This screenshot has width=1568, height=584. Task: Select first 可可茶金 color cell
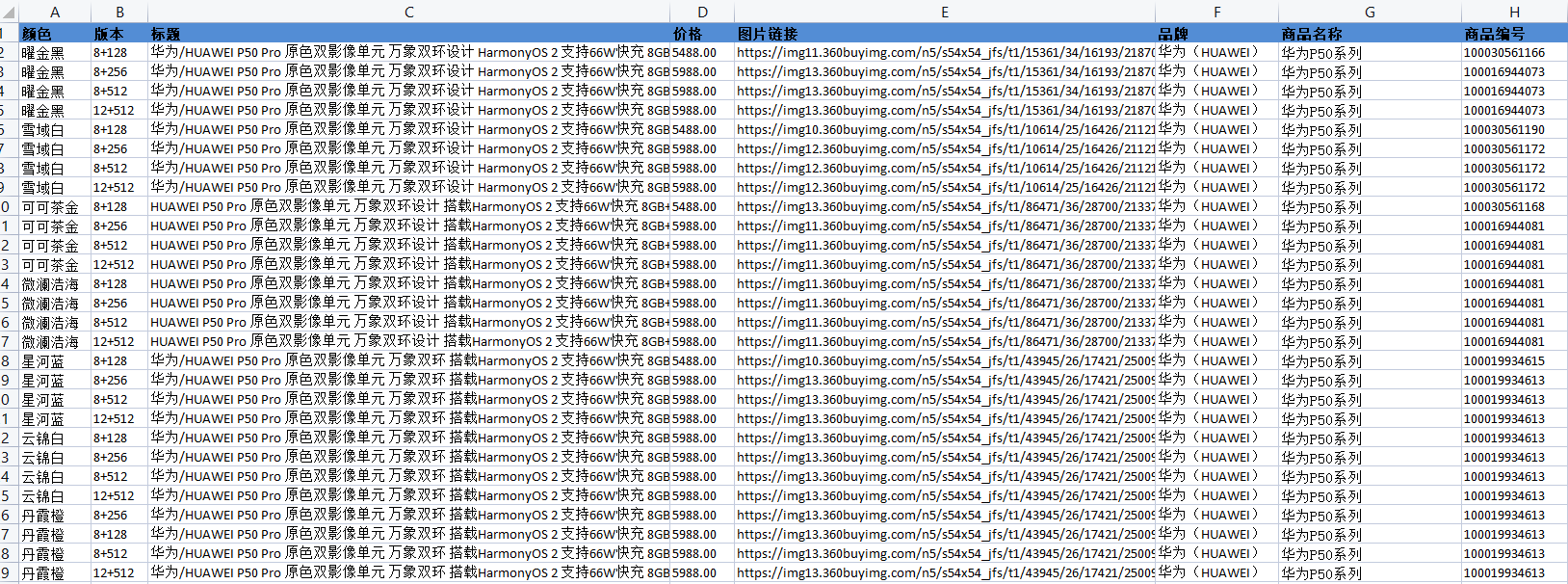coord(55,207)
